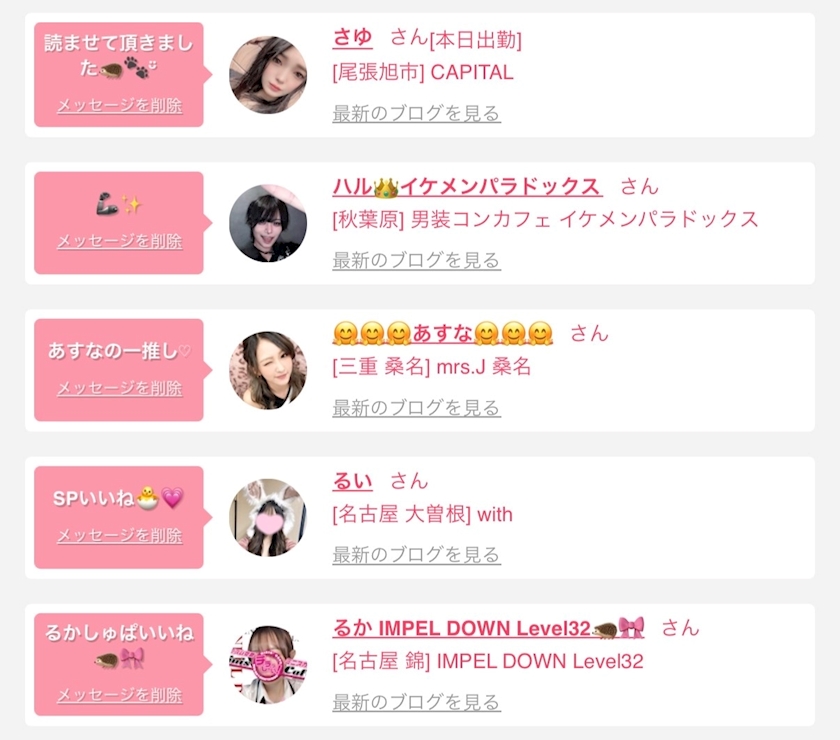Open るか's avatar photo
This screenshot has width=840, height=740.
pos(268,664)
